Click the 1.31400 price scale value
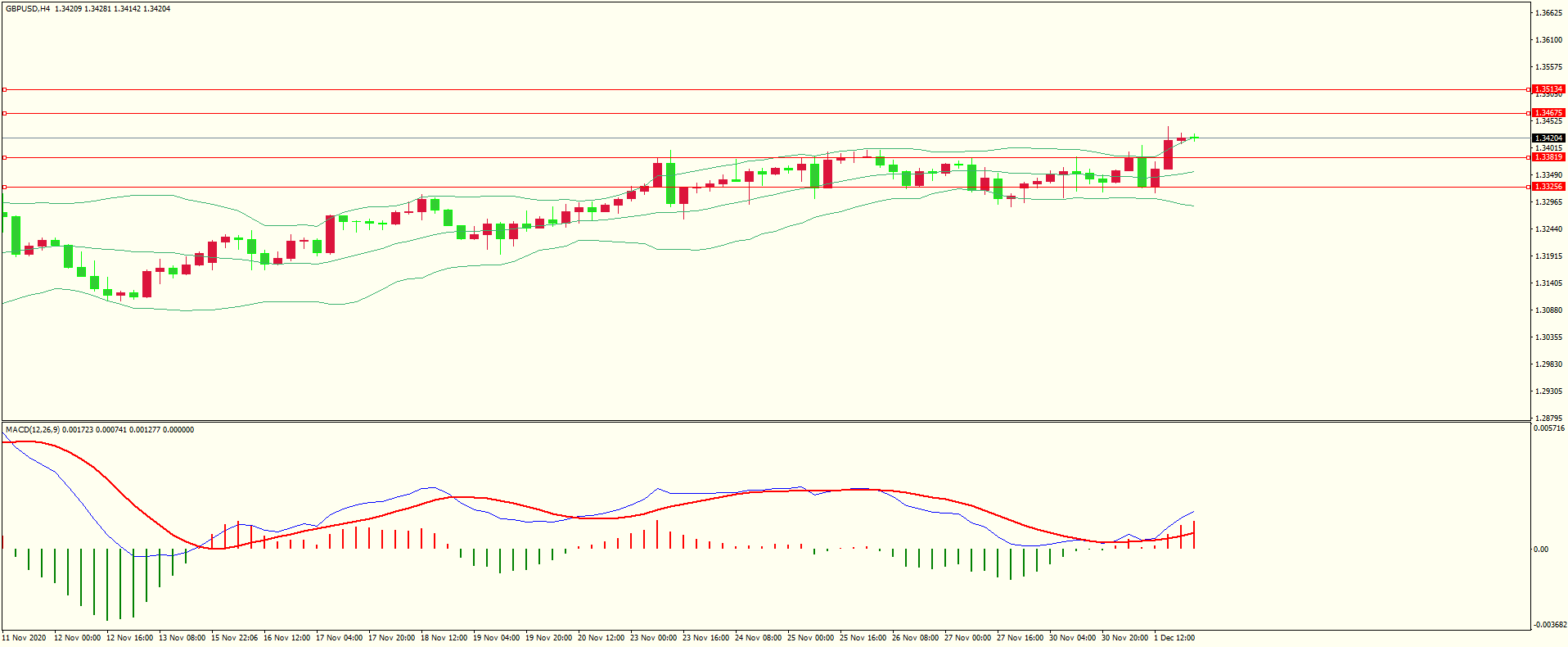Viewport: 1568px width, 647px height. tap(1548, 283)
